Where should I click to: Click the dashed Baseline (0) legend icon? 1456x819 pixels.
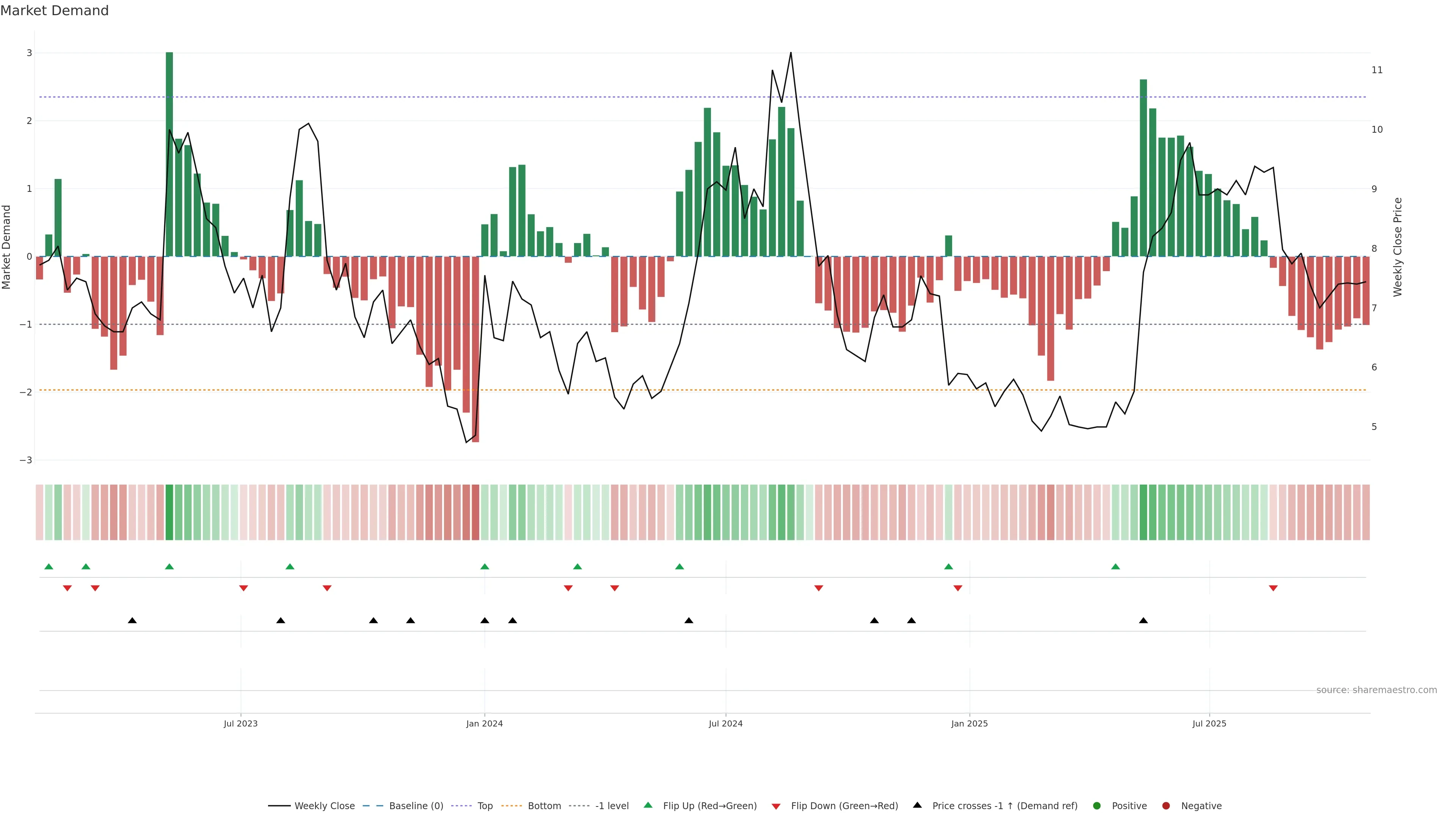372,806
